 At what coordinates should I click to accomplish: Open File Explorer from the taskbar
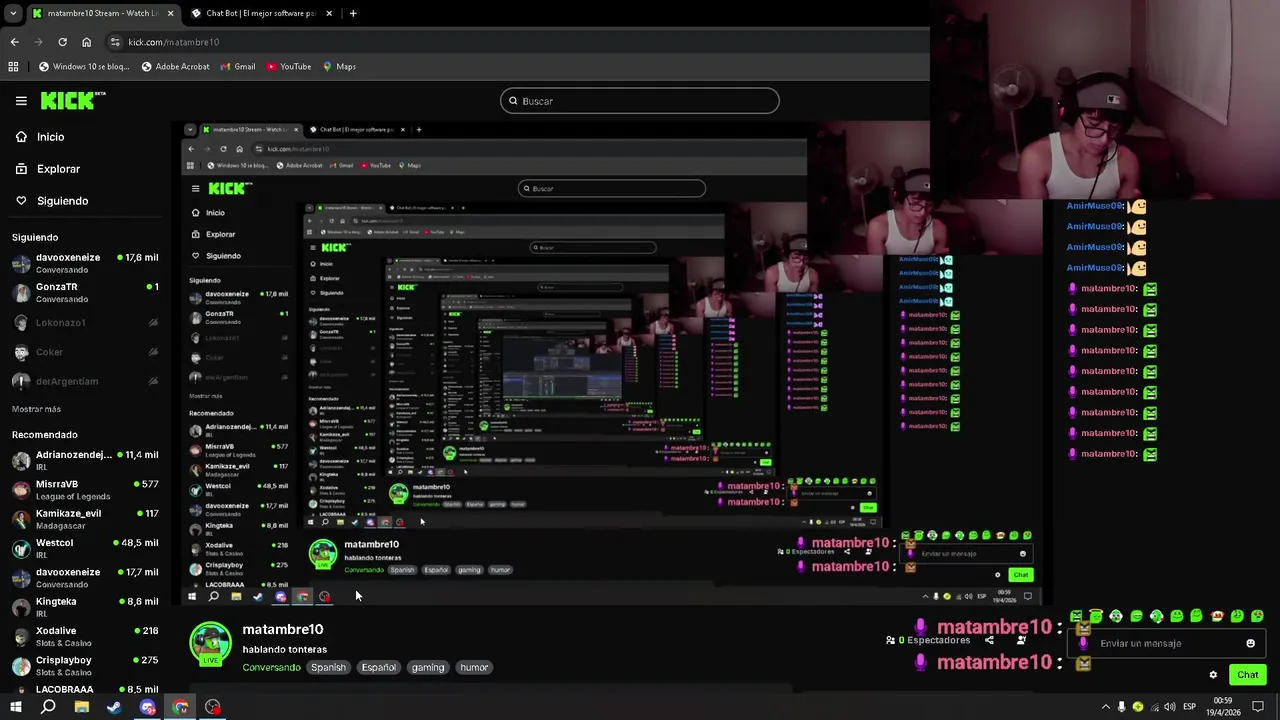(x=81, y=707)
